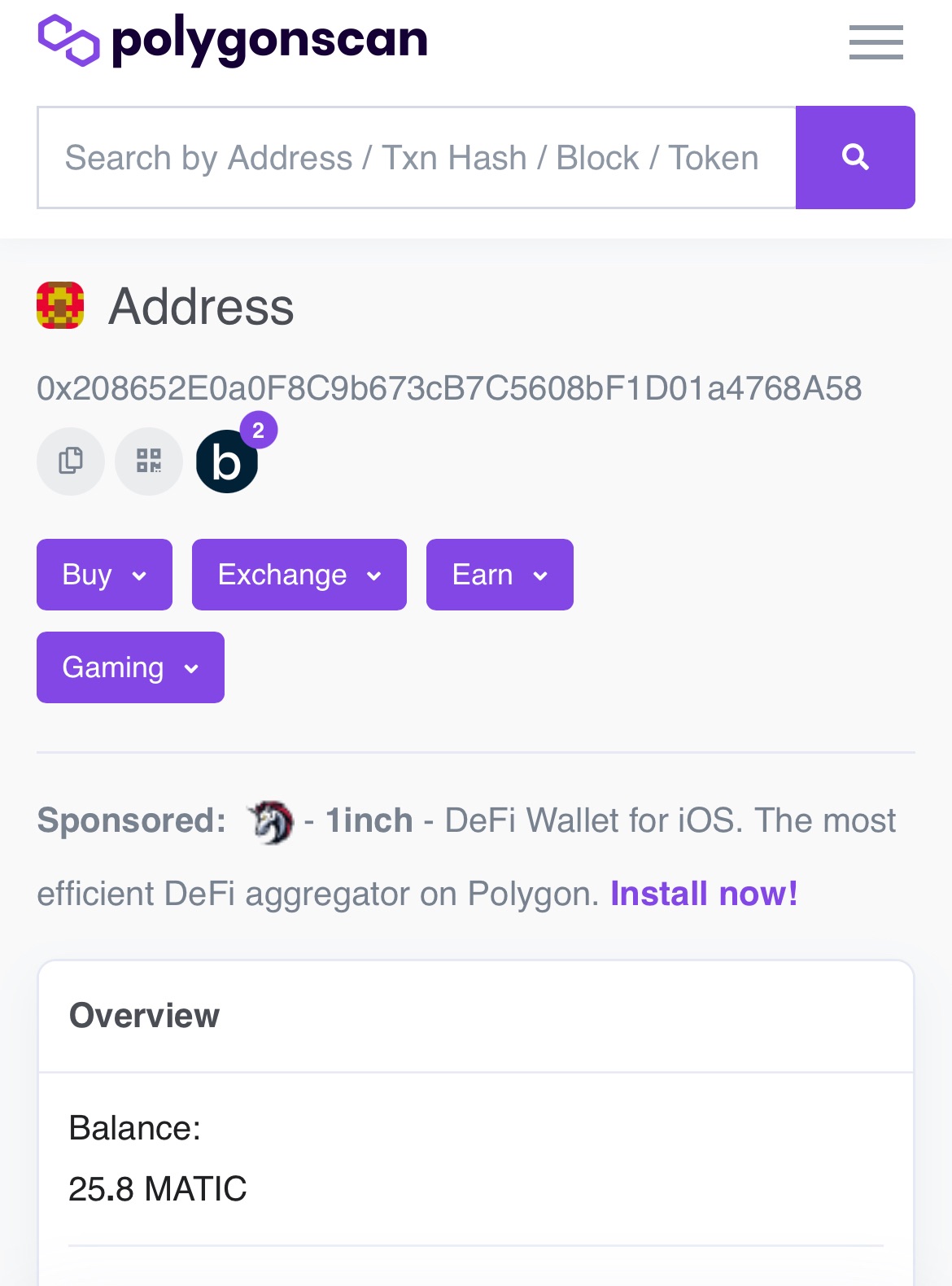The image size is (952, 1286).
Task: Open the Gaming dropdown menu
Action: pos(130,667)
